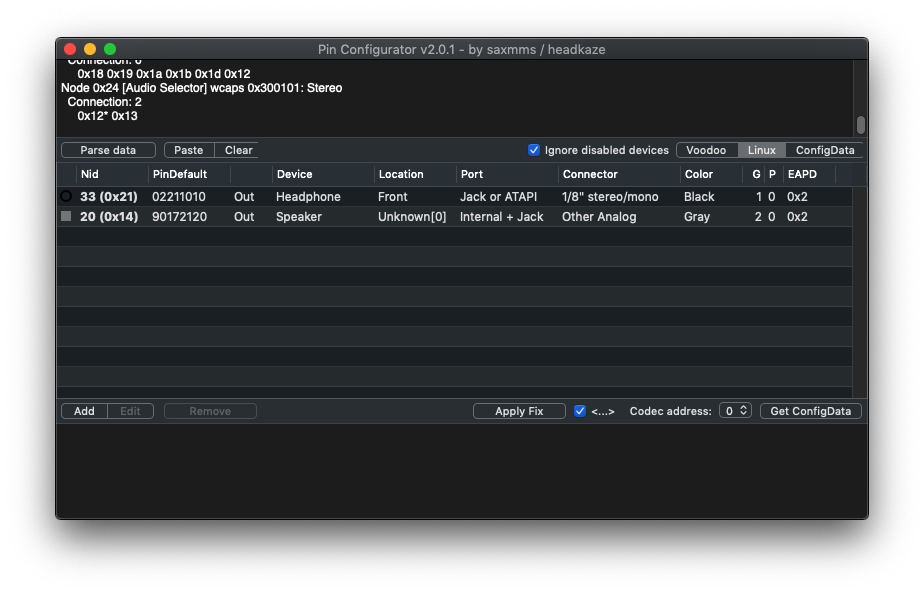The image size is (924, 593).
Task: Click the EAPD column header
Action: pyautogui.click(x=809, y=174)
